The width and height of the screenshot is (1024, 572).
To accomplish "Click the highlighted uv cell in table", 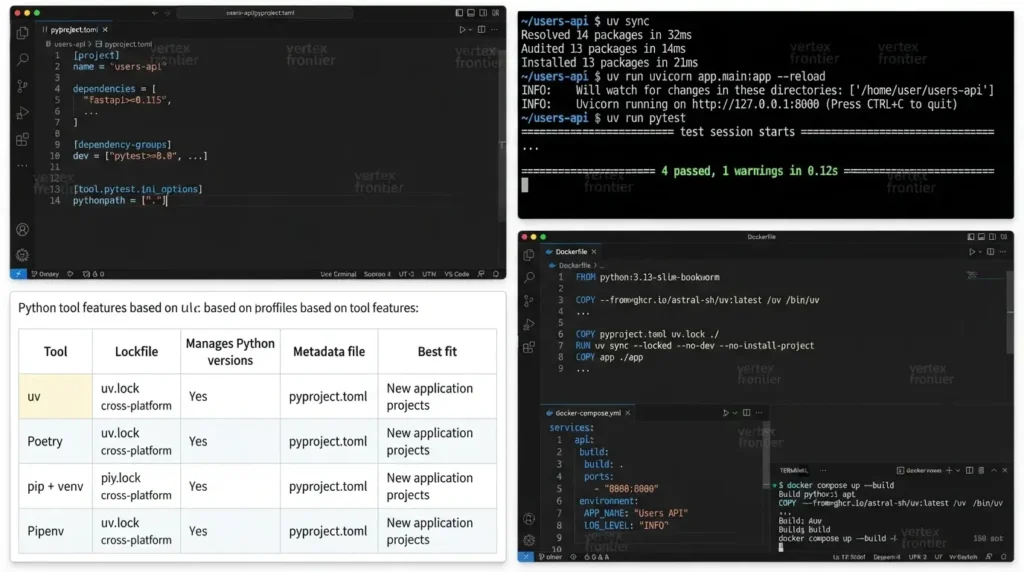I will [x=56, y=396].
